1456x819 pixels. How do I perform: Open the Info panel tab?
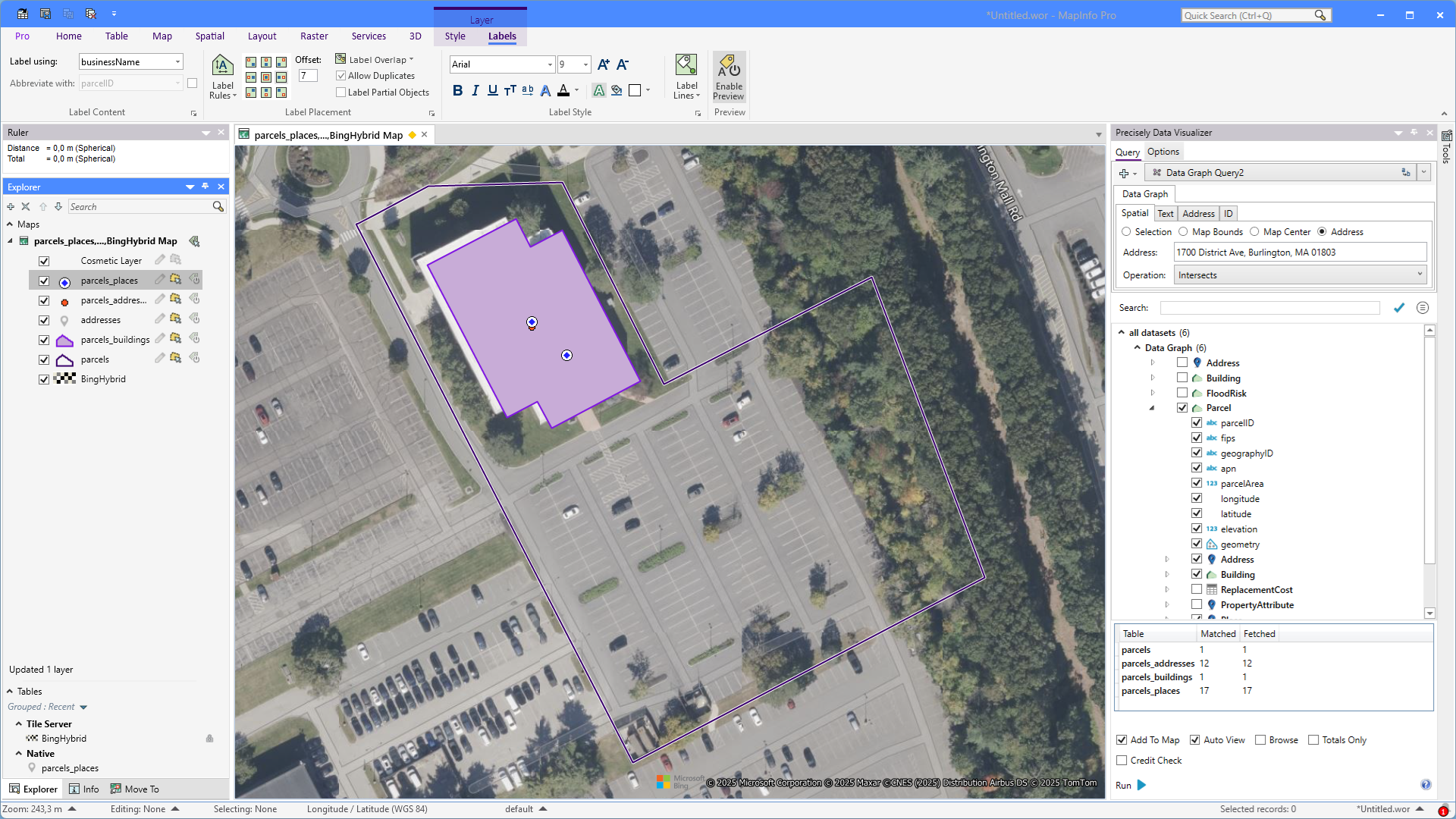pos(84,789)
